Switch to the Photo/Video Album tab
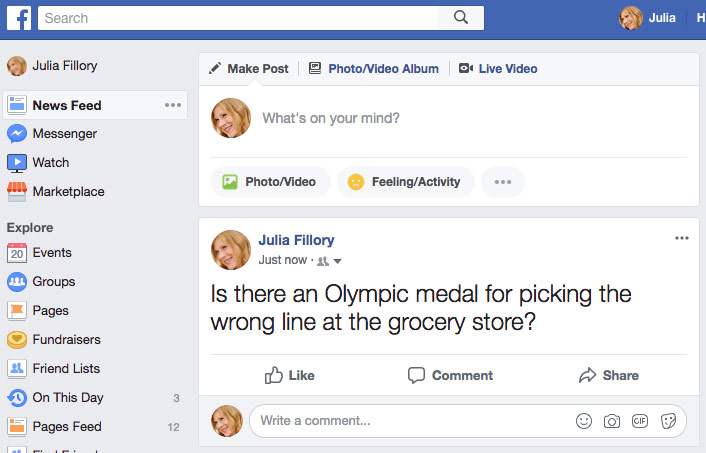The width and height of the screenshot is (706, 453). pos(374,69)
